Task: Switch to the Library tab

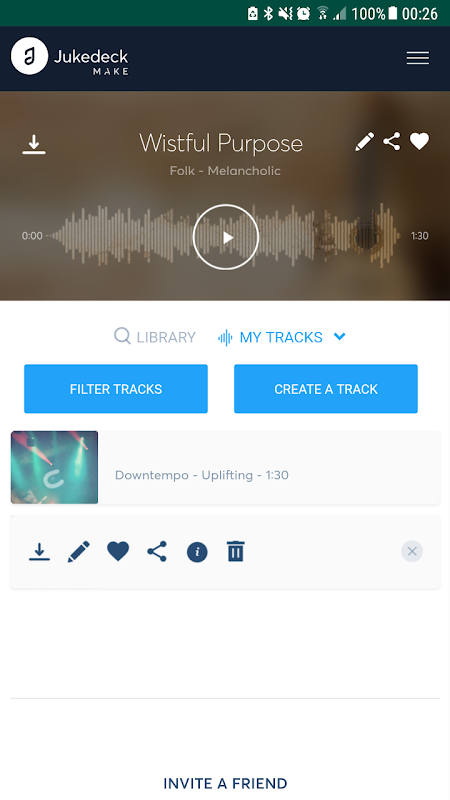Action: (x=155, y=337)
